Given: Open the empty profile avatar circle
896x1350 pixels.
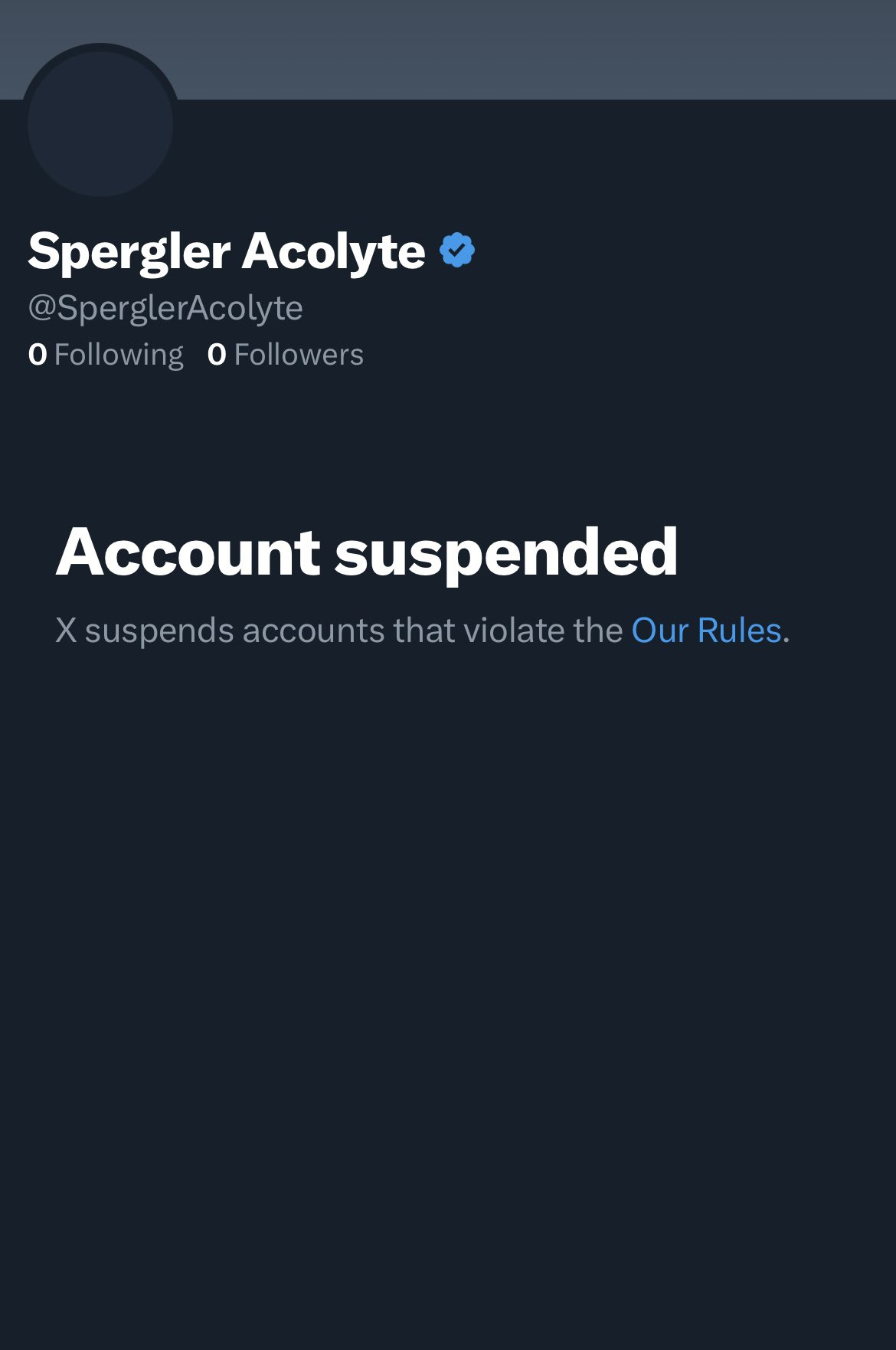Looking at the screenshot, I should [100, 123].
